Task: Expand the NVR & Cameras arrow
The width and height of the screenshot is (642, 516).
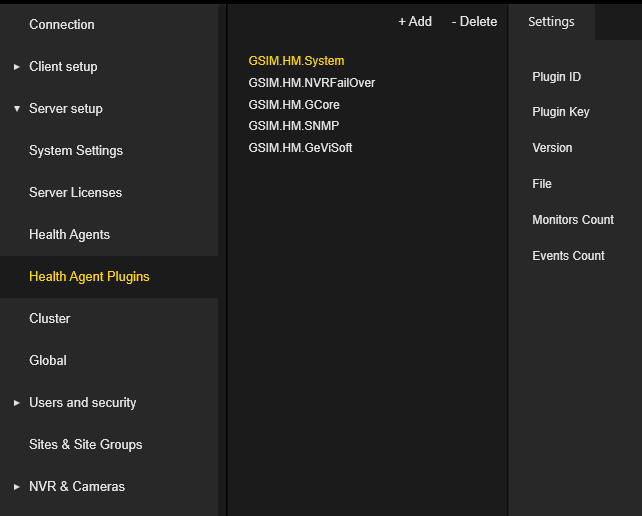Action: click(x=16, y=487)
